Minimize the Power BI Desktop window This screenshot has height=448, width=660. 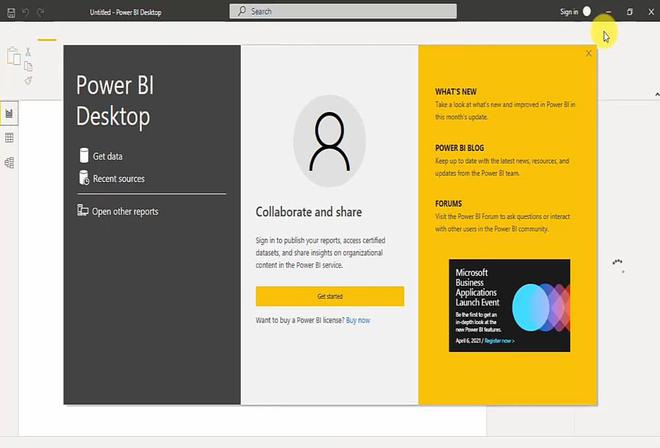[x=609, y=12]
